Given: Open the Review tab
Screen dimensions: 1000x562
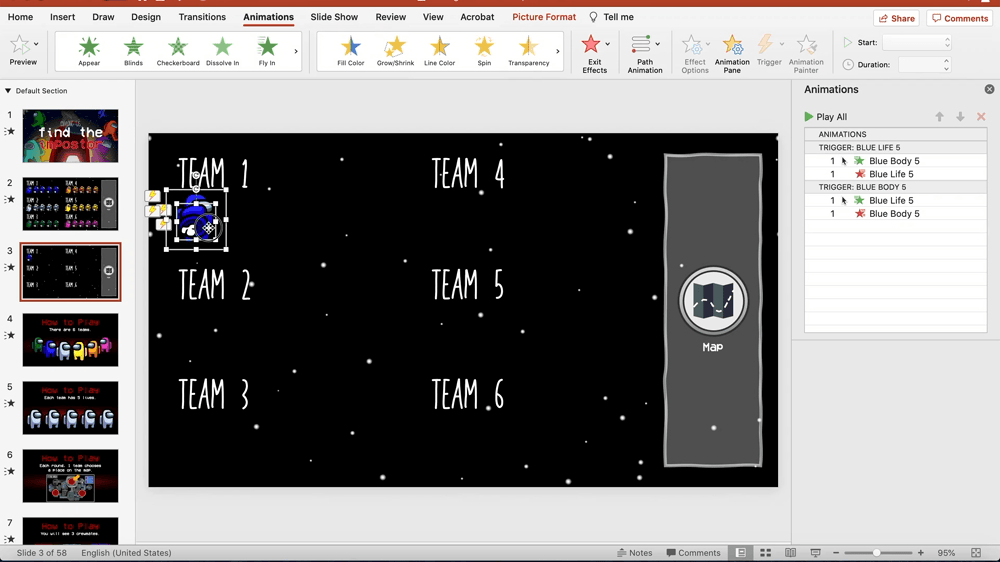Looking at the screenshot, I should tap(390, 17).
